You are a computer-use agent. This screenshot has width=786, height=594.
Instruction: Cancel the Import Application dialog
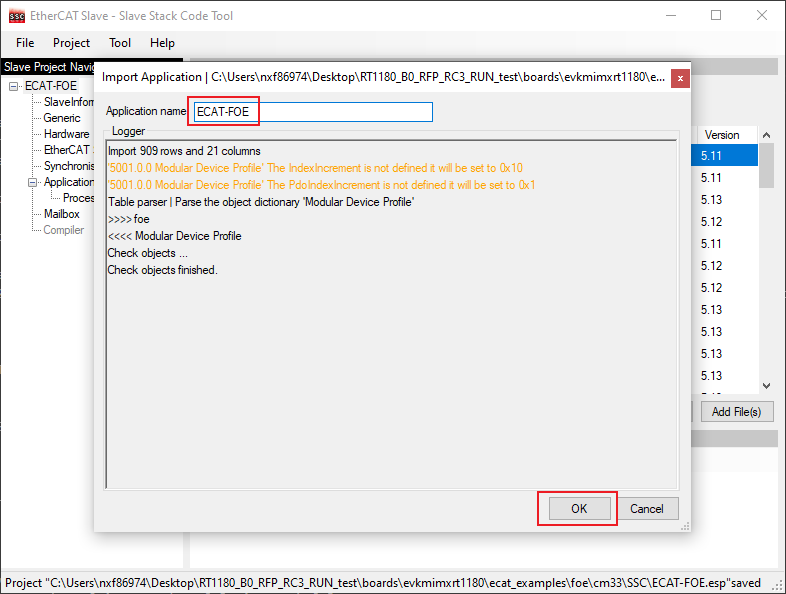[x=646, y=508]
